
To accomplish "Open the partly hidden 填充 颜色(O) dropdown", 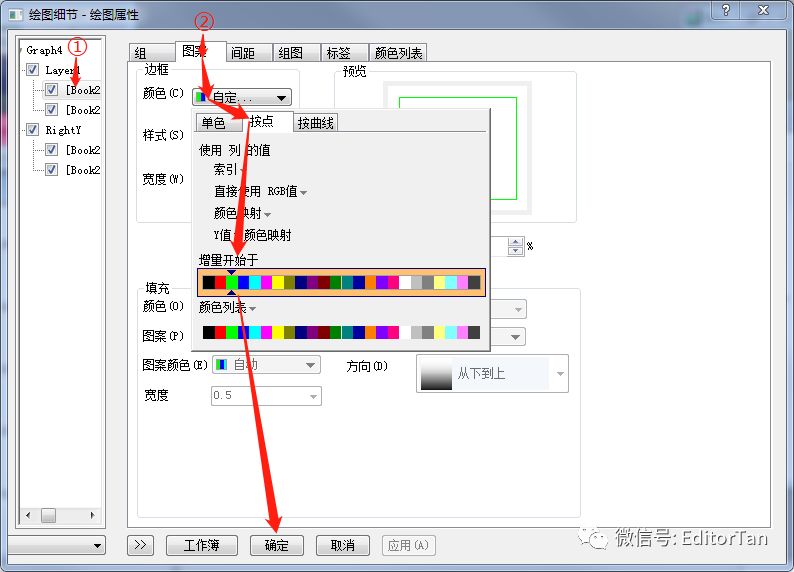I will pyautogui.click(x=518, y=309).
